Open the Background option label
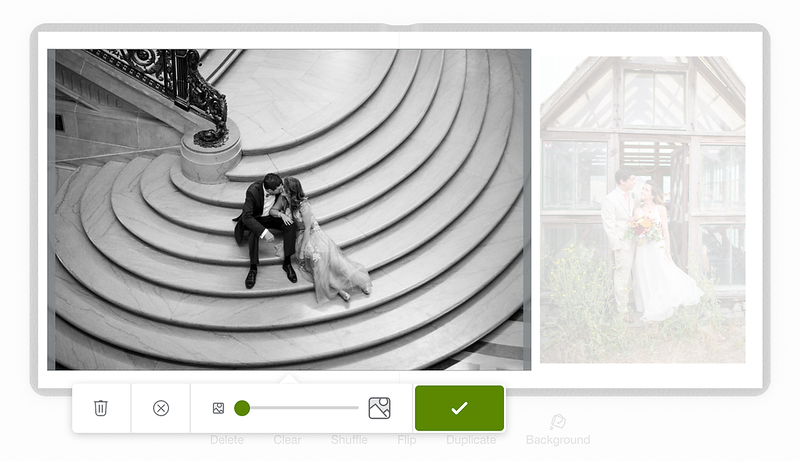 pos(558,440)
